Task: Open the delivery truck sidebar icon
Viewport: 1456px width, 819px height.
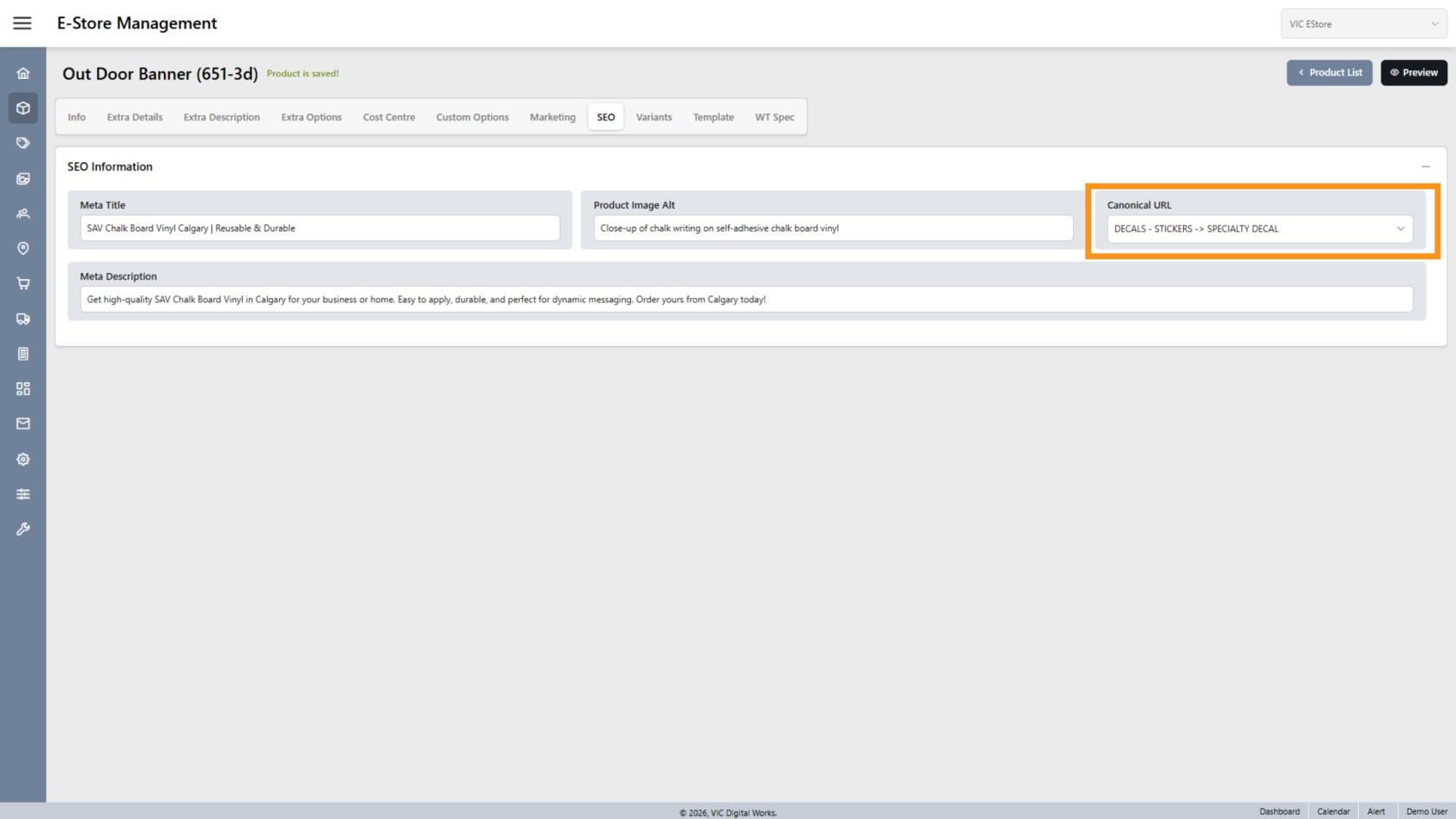Action: pos(23,319)
